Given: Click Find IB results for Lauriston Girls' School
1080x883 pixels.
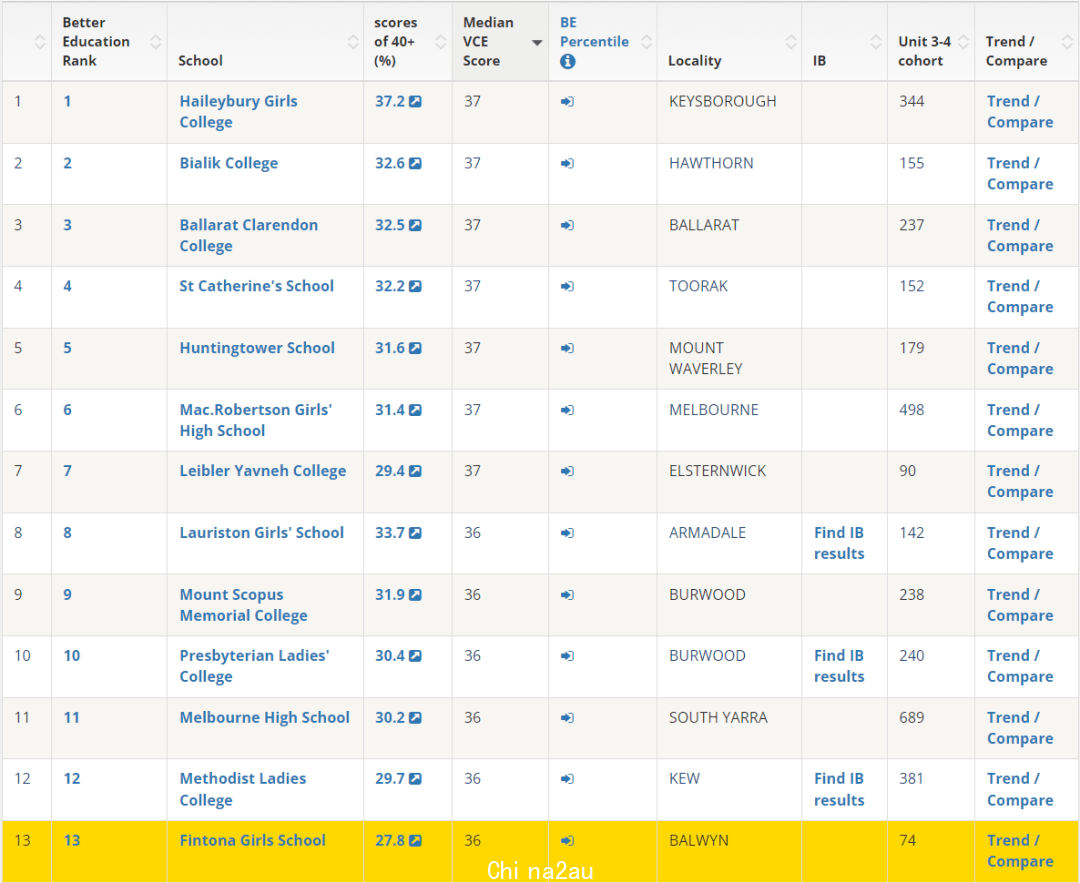Looking at the screenshot, I should (x=839, y=543).
